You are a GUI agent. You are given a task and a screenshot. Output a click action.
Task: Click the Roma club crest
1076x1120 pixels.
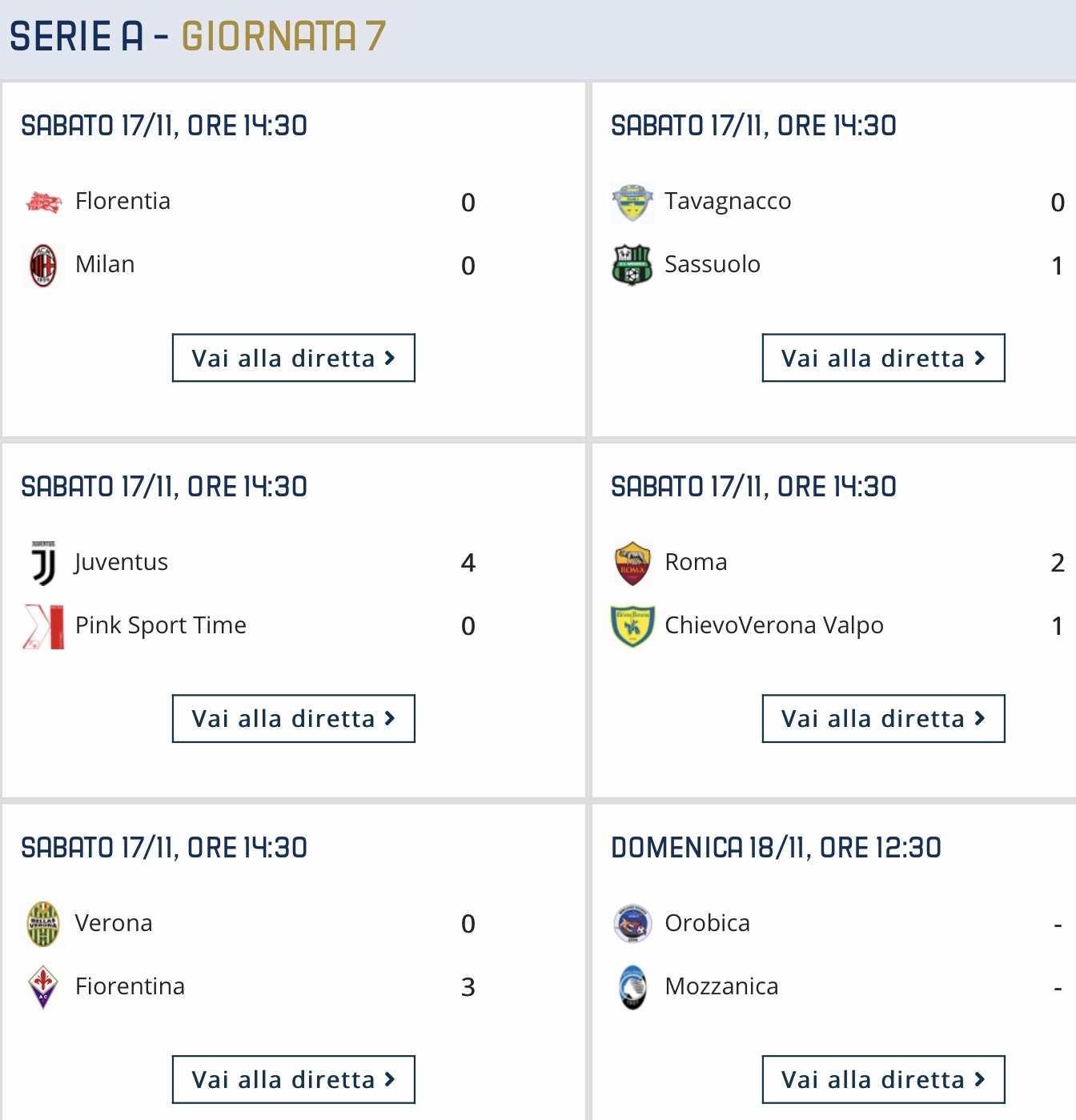tap(632, 563)
